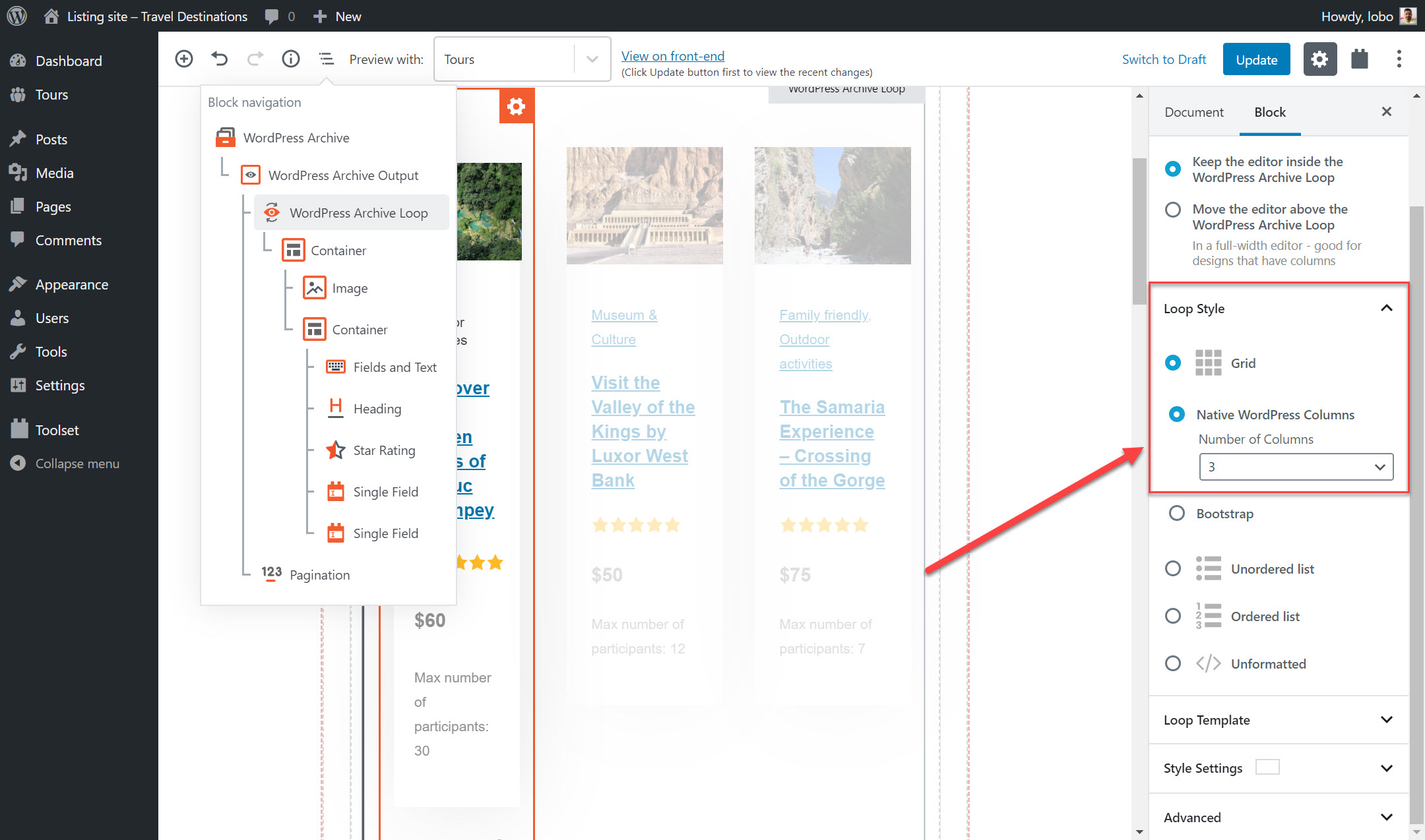Select Grid loop style radio
Viewport: 1425px width, 840px height.
pos(1172,363)
